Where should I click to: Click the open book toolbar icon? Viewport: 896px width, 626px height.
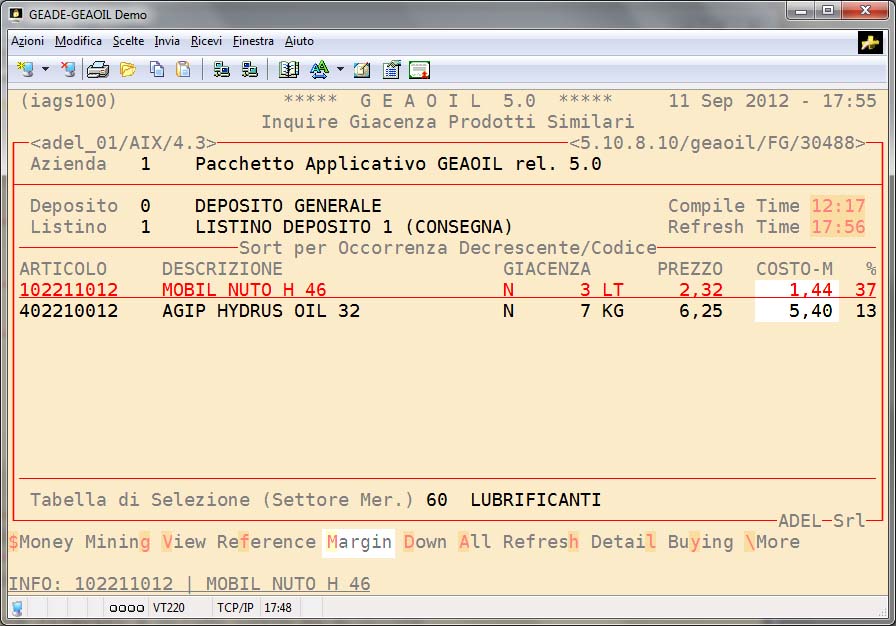[289, 69]
